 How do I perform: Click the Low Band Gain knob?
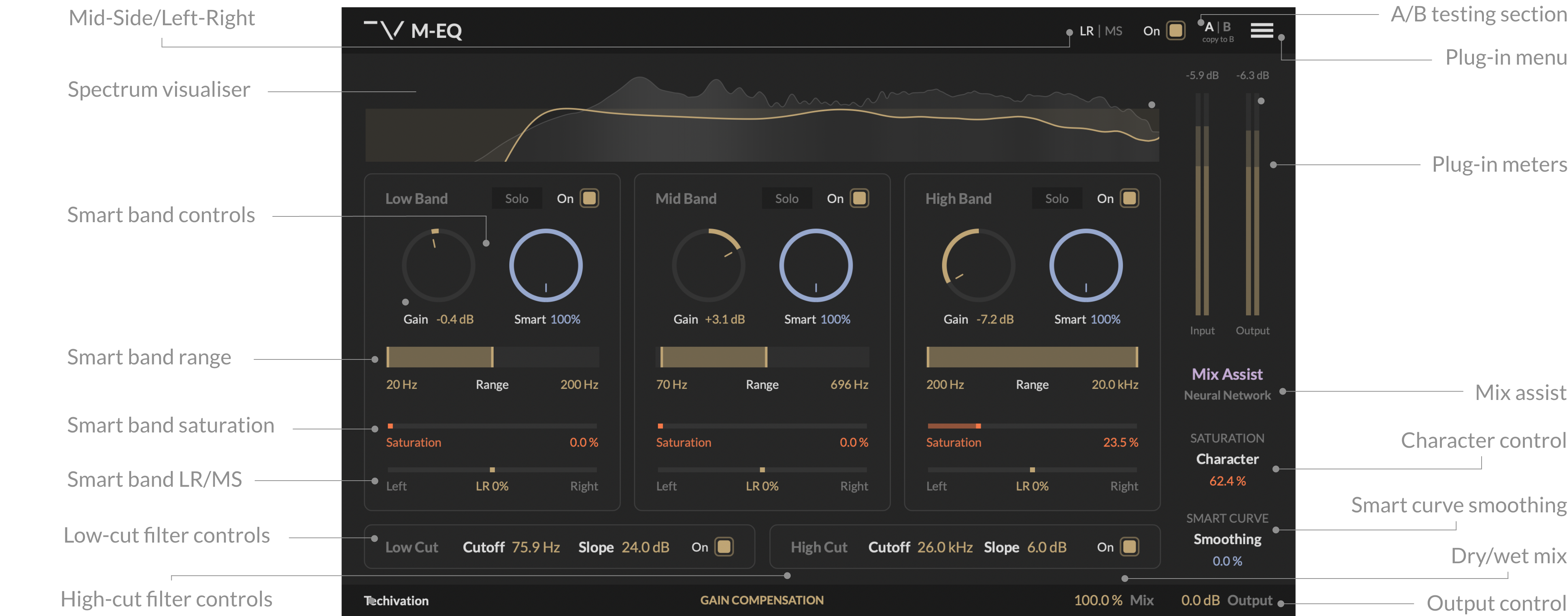pyautogui.click(x=438, y=265)
